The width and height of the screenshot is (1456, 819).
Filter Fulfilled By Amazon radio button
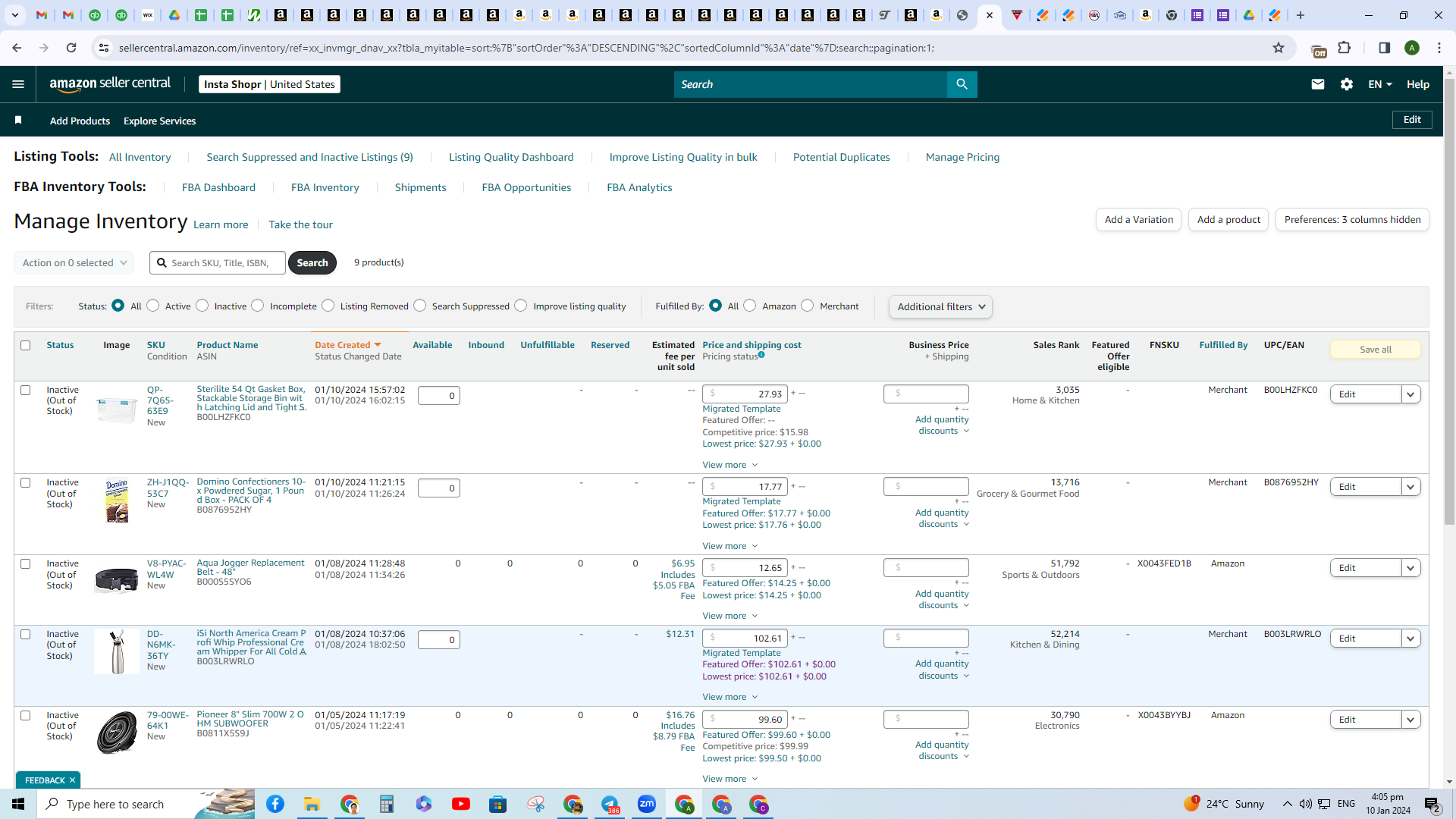(750, 306)
